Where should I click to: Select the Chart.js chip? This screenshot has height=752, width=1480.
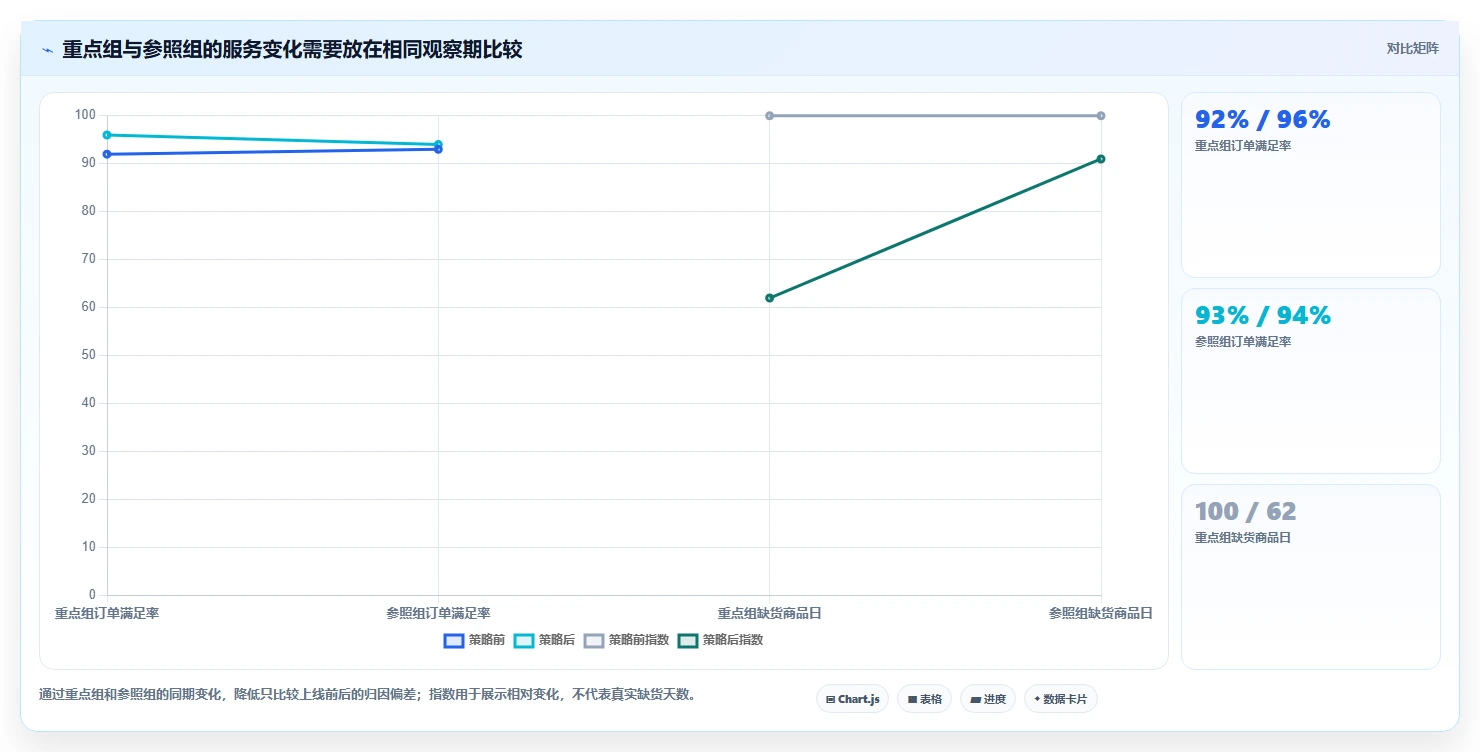pos(852,699)
